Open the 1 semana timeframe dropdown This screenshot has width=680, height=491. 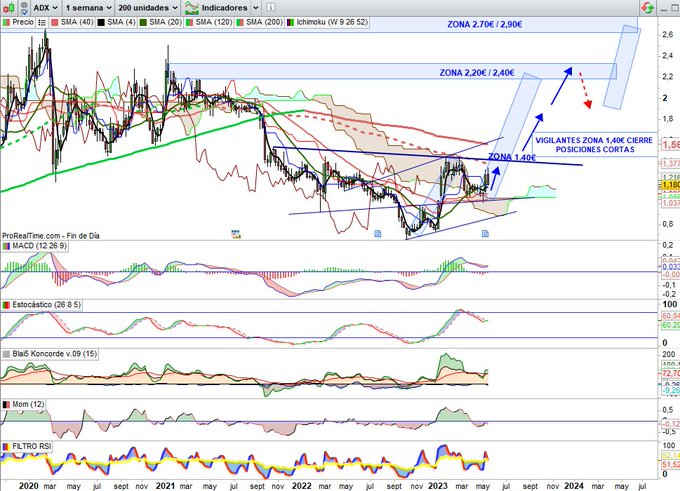(x=88, y=8)
